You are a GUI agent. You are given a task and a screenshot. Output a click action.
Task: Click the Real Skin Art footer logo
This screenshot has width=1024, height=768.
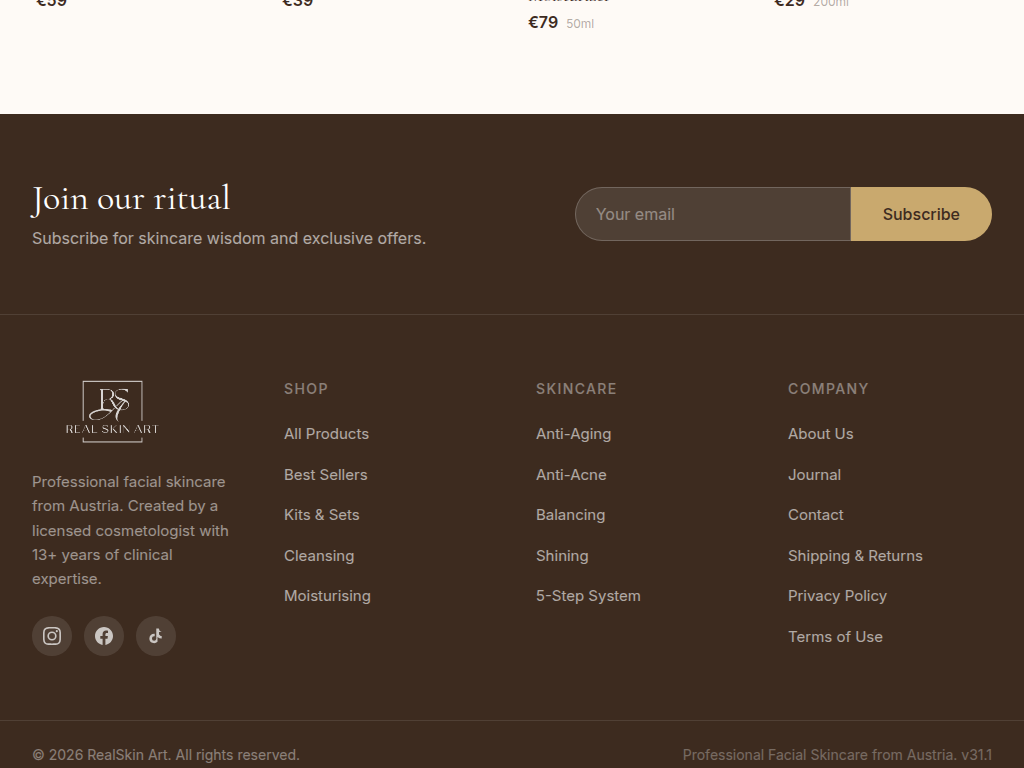(112, 411)
